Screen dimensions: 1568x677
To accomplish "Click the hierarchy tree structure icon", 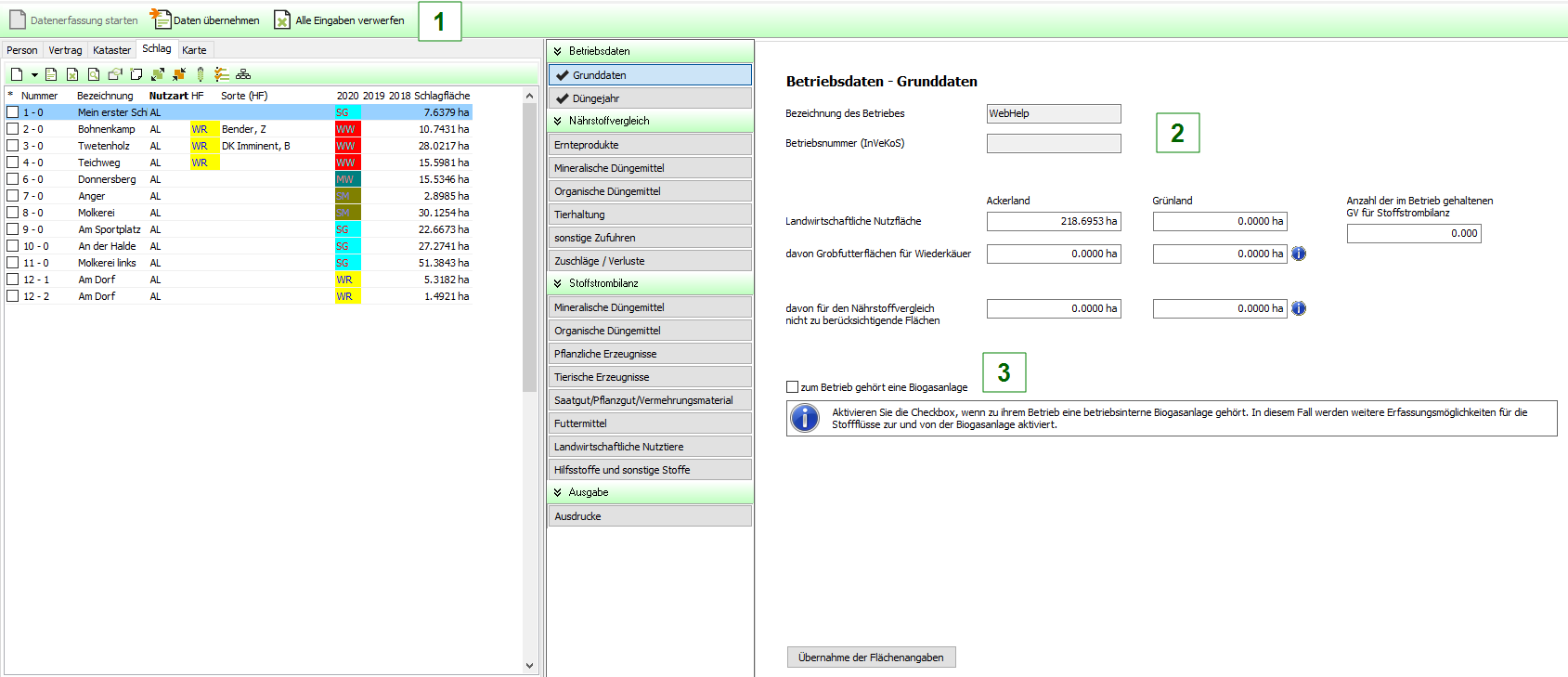I will [x=243, y=74].
